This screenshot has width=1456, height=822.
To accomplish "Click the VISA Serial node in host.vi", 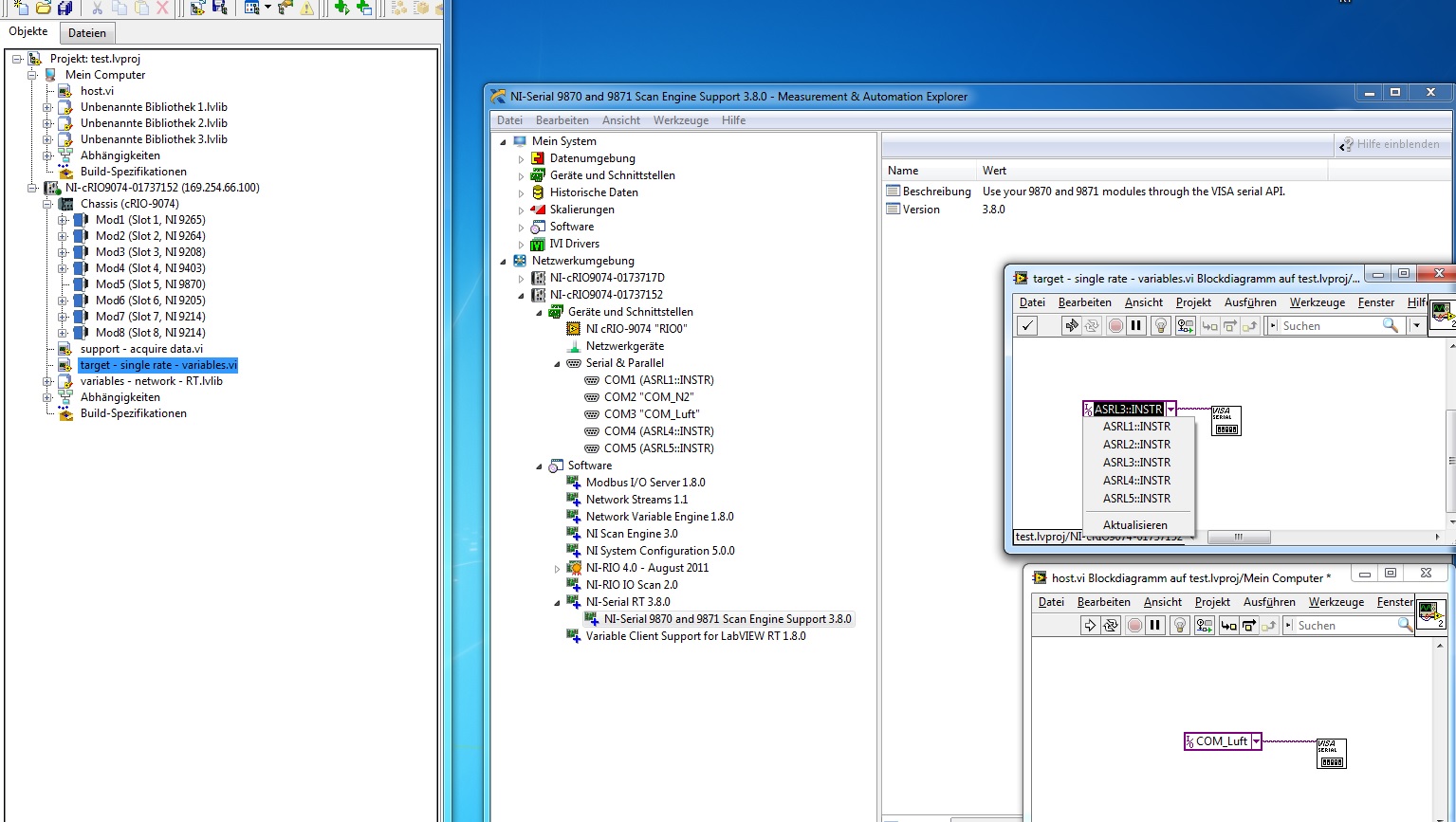I will [x=1331, y=754].
